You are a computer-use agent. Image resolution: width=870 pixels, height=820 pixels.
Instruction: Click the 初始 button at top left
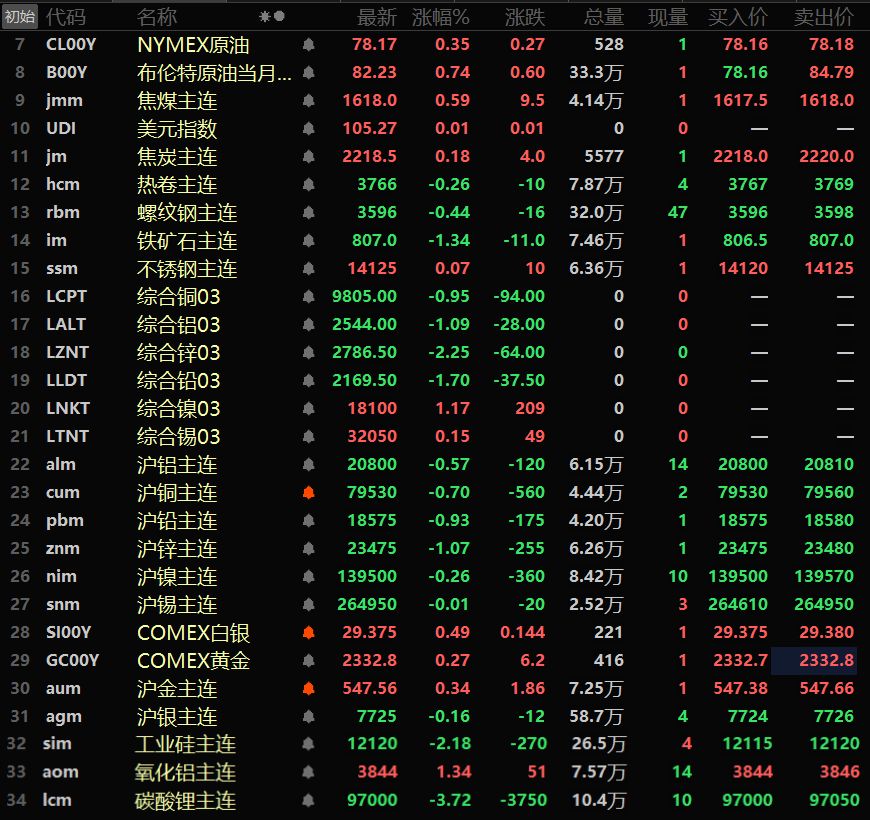coord(20,17)
